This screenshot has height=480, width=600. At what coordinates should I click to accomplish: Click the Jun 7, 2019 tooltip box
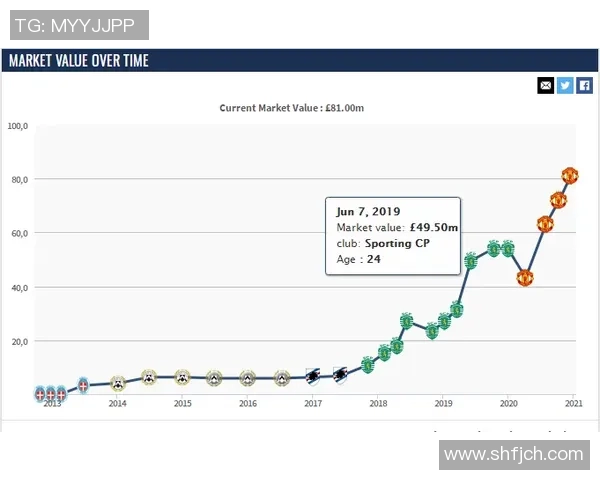[x=393, y=236]
